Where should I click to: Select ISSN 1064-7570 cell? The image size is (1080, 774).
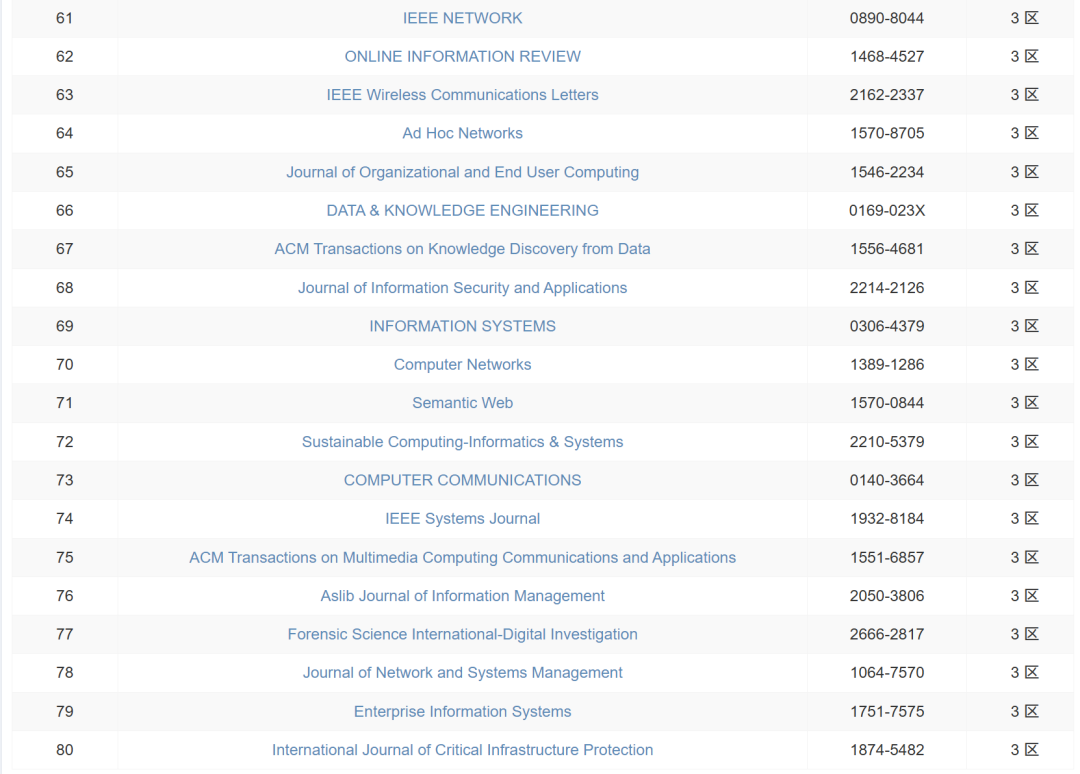(x=886, y=673)
